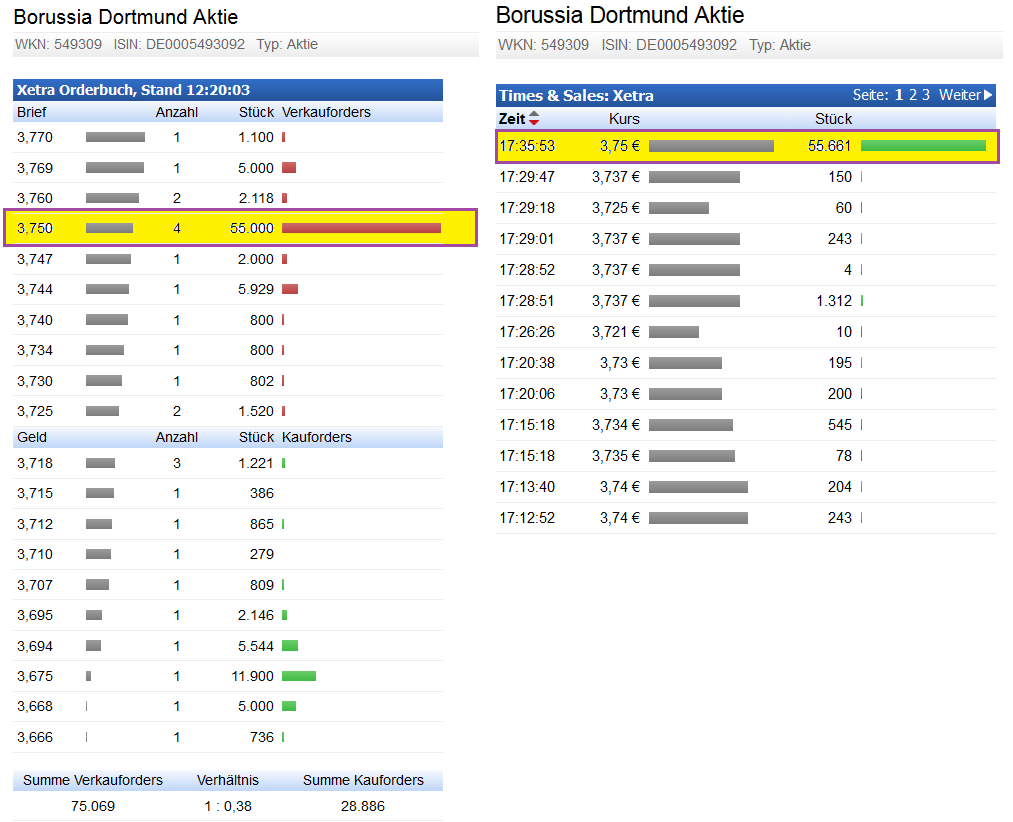
Task: Select the '1.312' trade volume
Action: [834, 301]
